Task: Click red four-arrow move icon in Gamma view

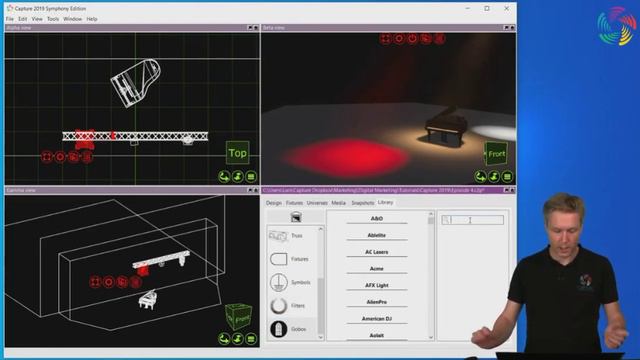Action: pos(95,282)
